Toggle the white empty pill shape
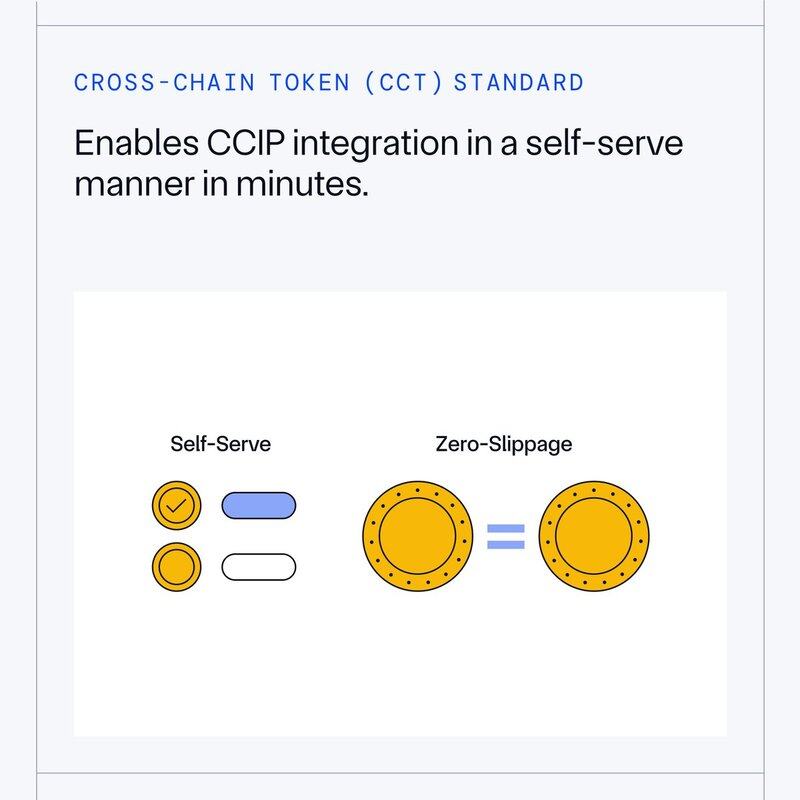Screen dimensions: 800x800 coord(258,567)
